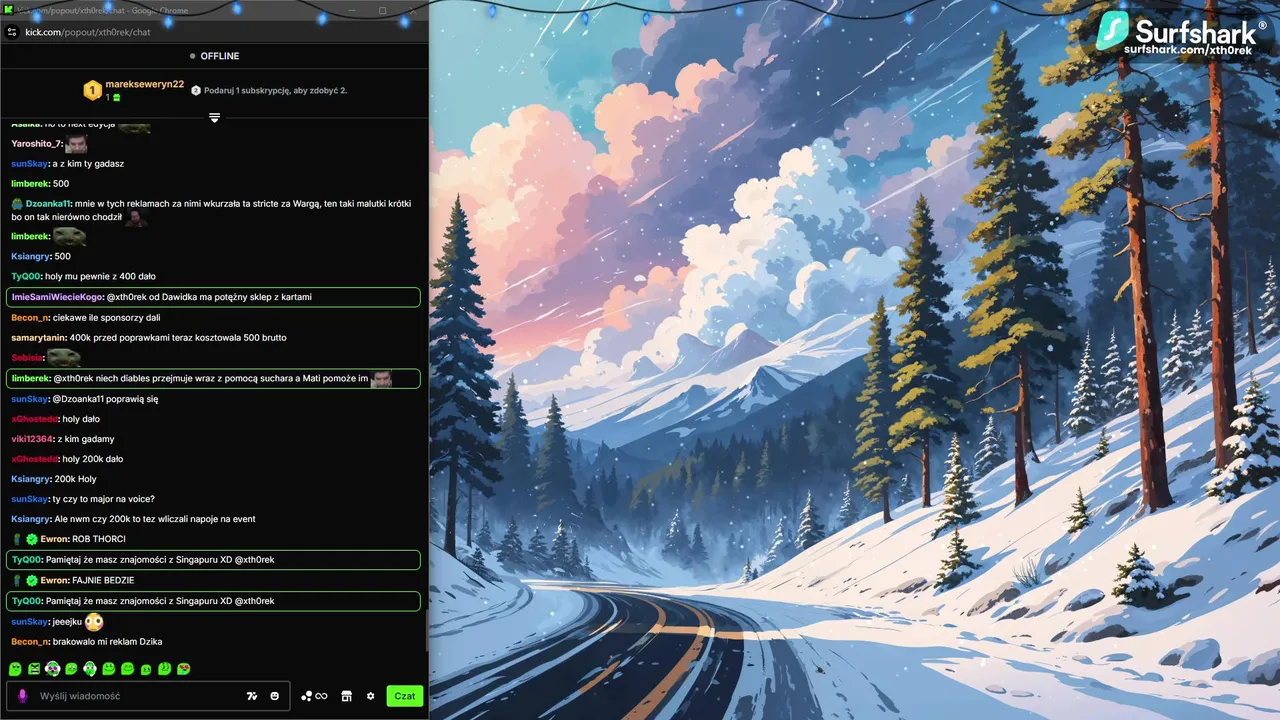Open the shop storefront icon
This screenshot has height=720, width=1280.
click(347, 696)
